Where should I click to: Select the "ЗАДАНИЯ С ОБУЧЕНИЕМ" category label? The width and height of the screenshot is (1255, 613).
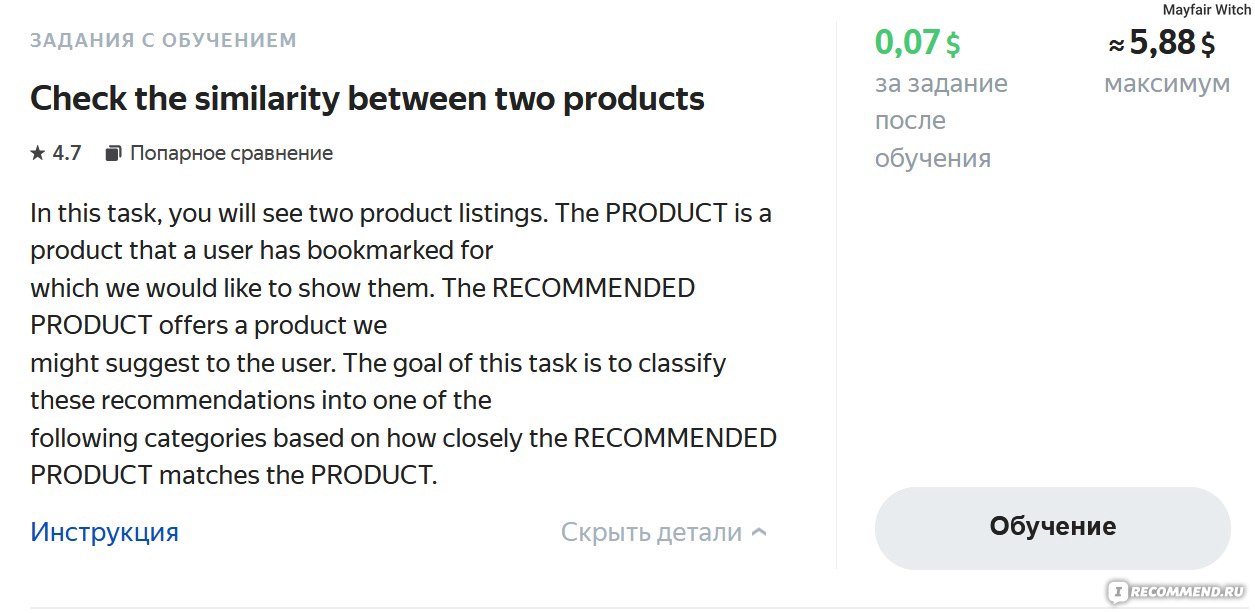pos(163,41)
